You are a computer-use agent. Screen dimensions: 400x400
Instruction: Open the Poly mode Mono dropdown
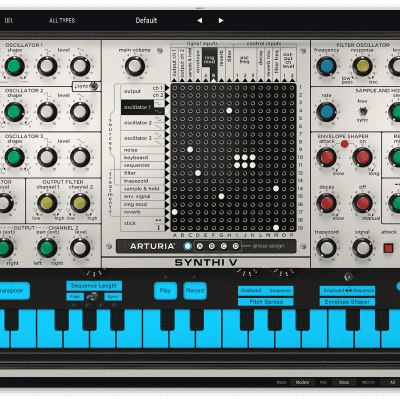coord(344,382)
